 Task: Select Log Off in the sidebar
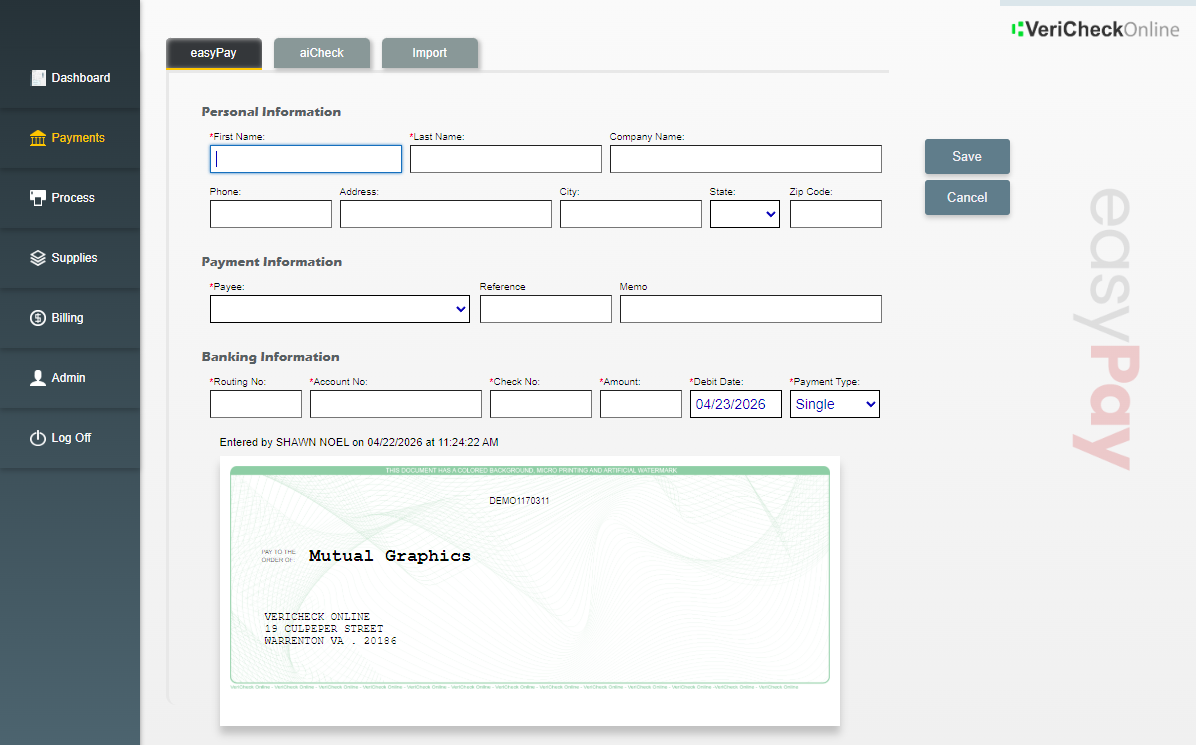coord(70,438)
